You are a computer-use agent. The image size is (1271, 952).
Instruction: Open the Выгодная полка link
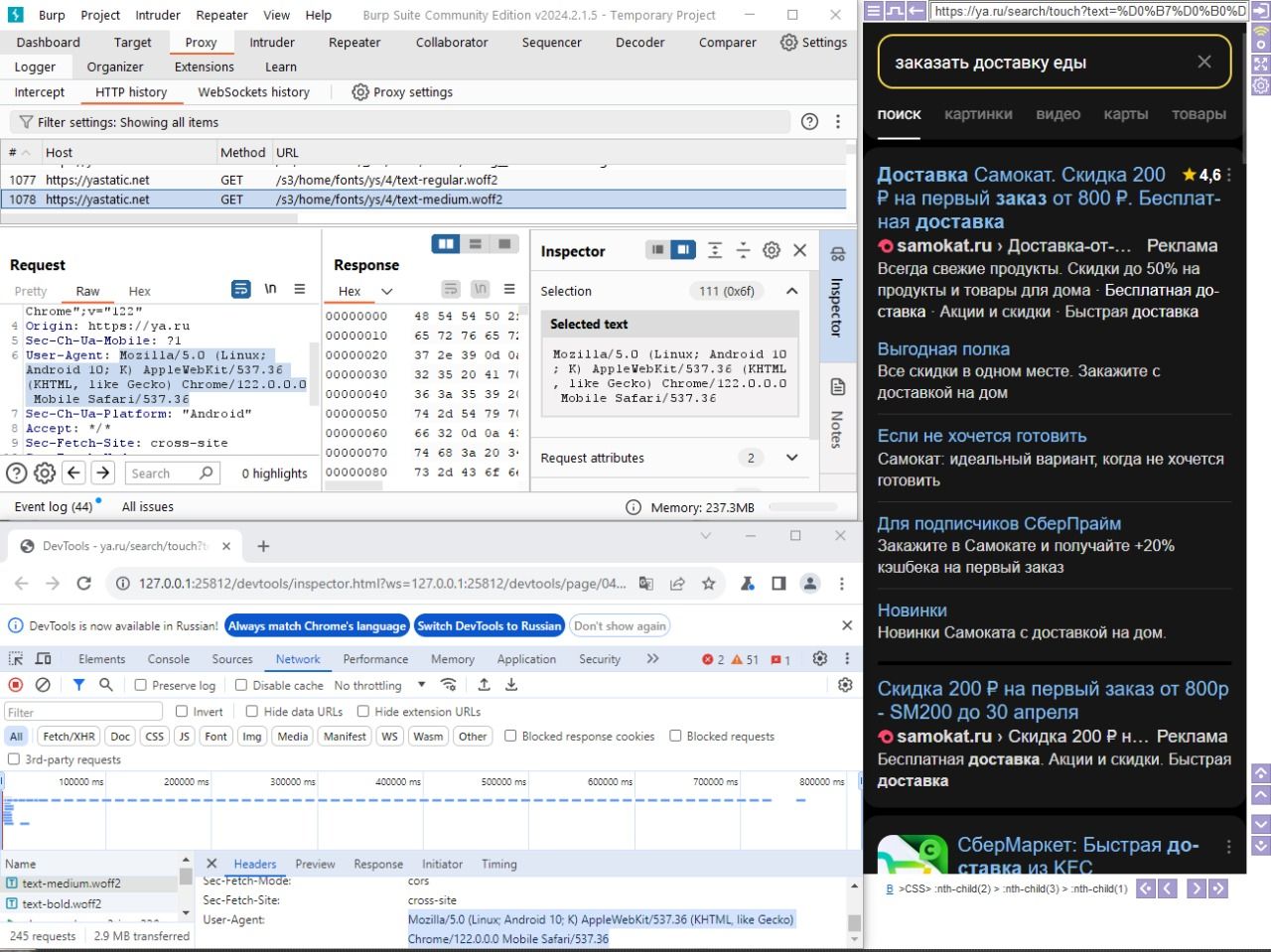943,349
